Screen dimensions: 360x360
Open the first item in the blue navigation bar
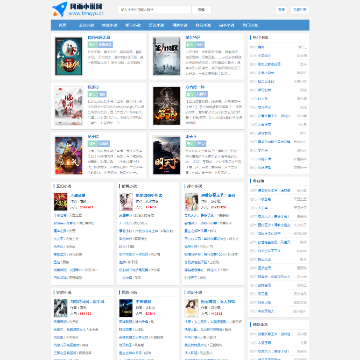point(62,25)
